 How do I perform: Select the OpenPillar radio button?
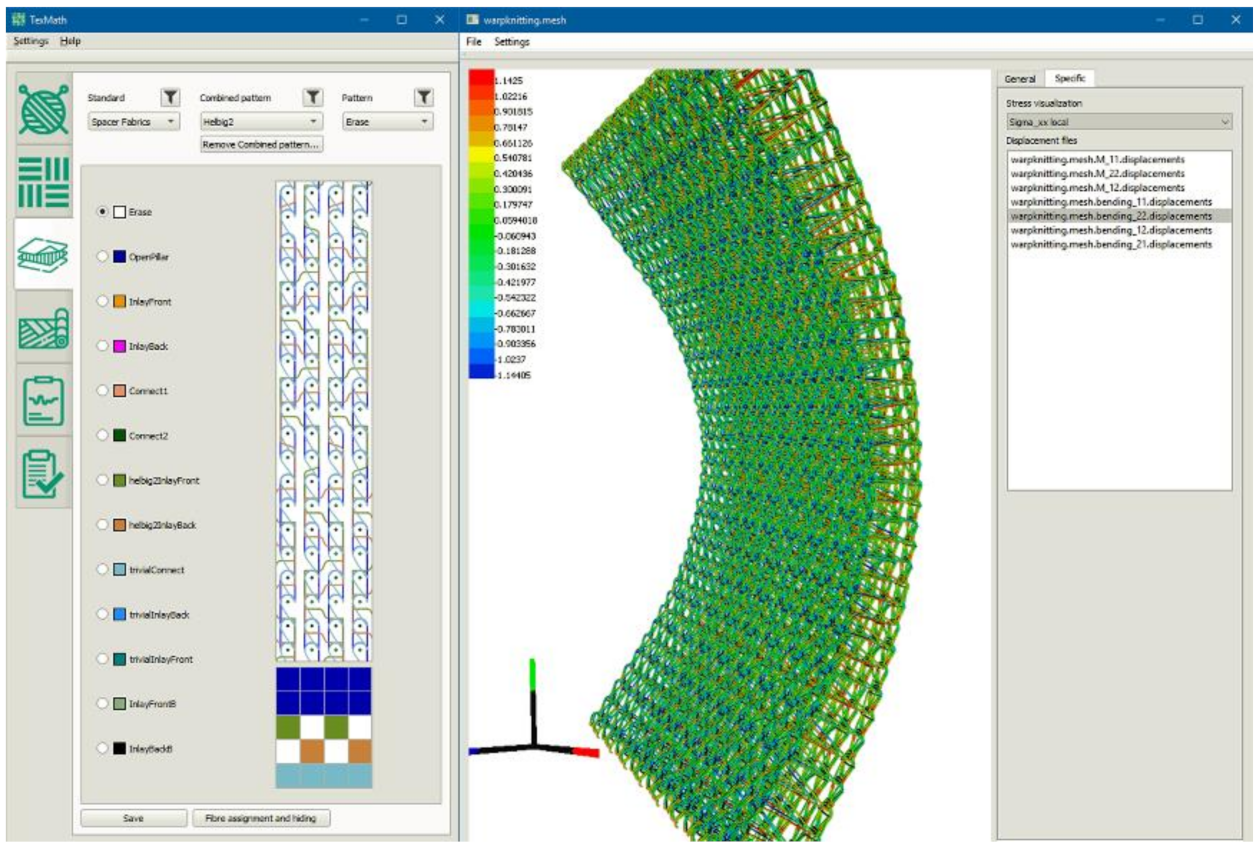102,257
